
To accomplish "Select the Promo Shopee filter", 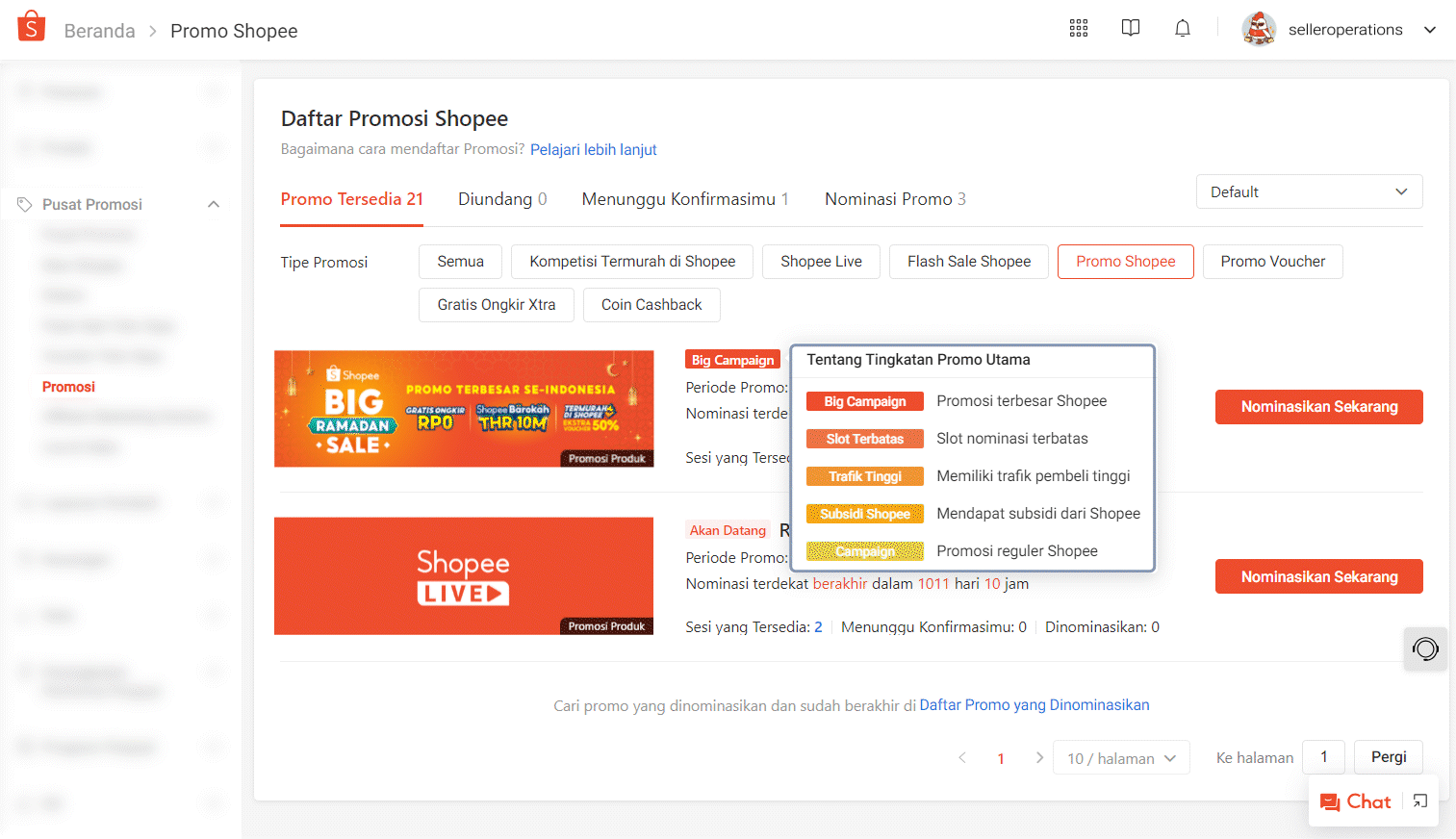I will (x=1125, y=262).
